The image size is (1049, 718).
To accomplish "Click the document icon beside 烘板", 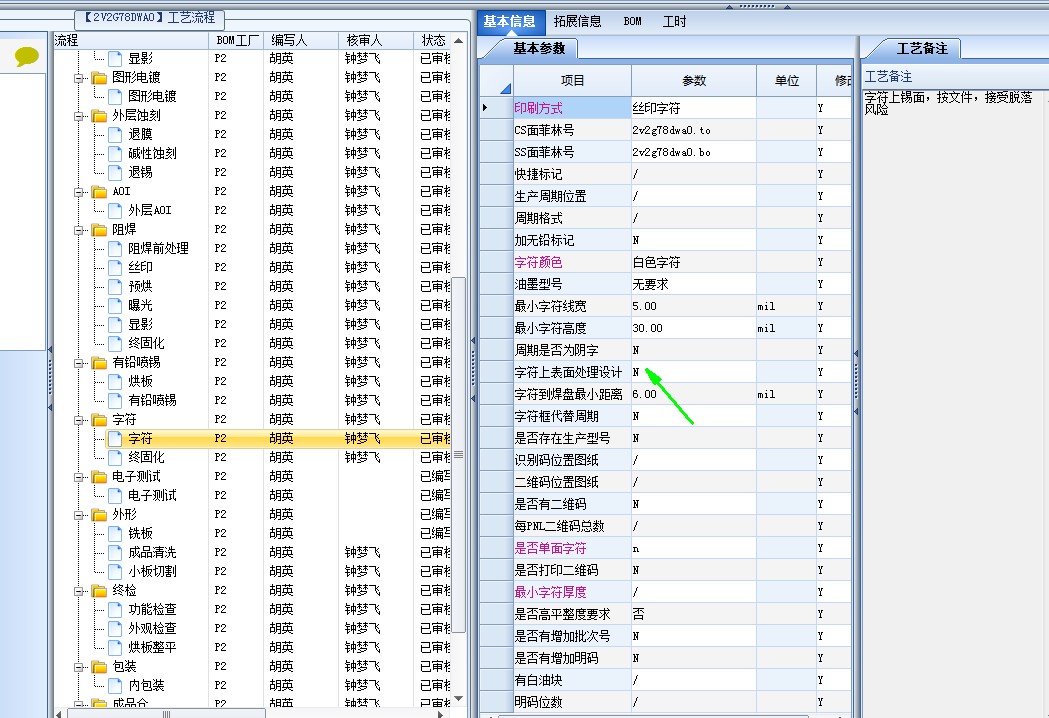I will [115, 381].
